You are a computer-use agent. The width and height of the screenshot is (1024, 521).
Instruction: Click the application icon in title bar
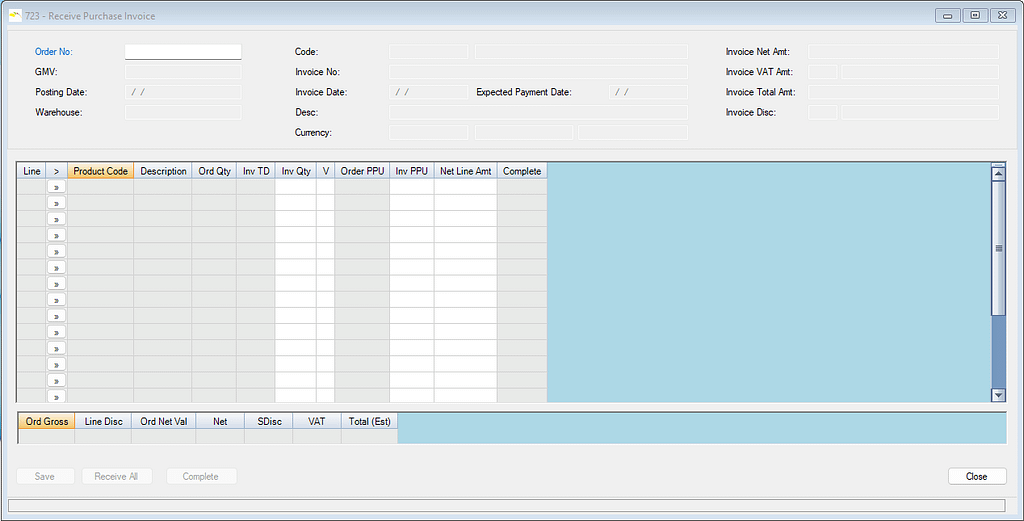(x=15, y=16)
